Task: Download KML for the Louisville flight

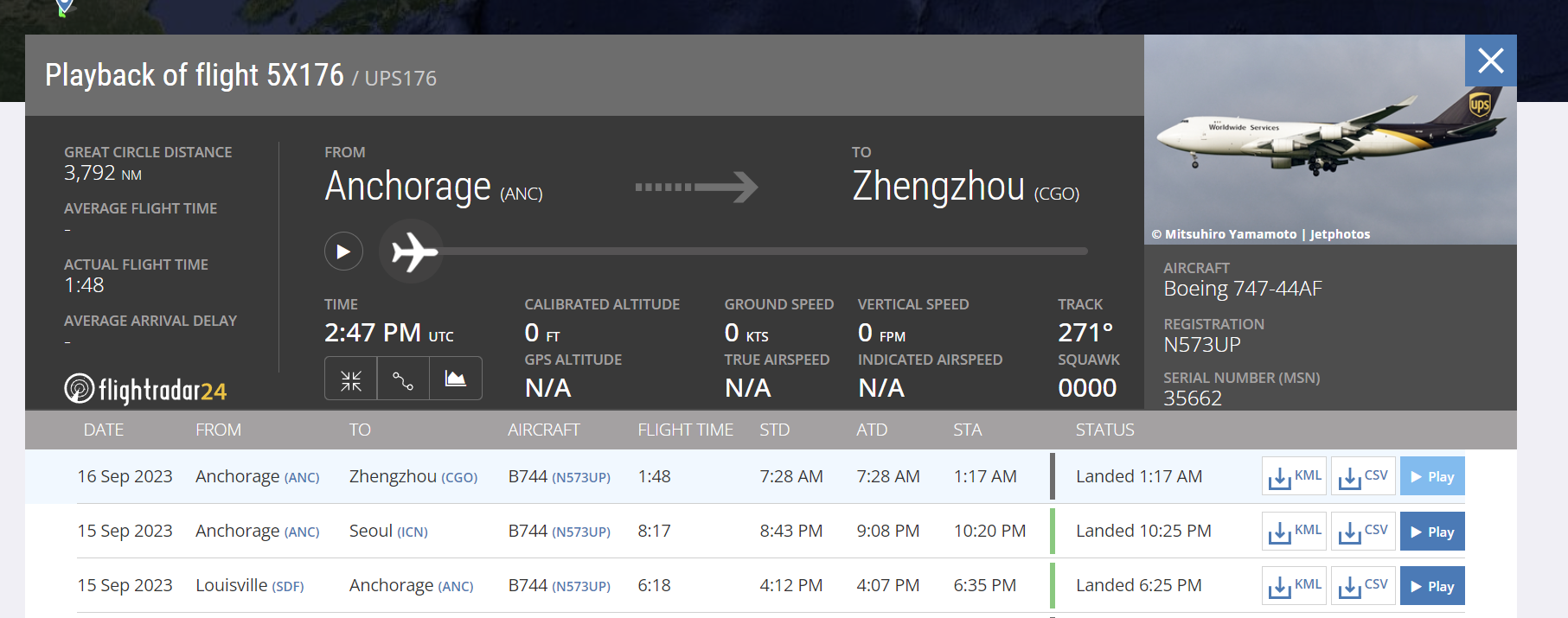Action: pyautogui.click(x=1294, y=586)
